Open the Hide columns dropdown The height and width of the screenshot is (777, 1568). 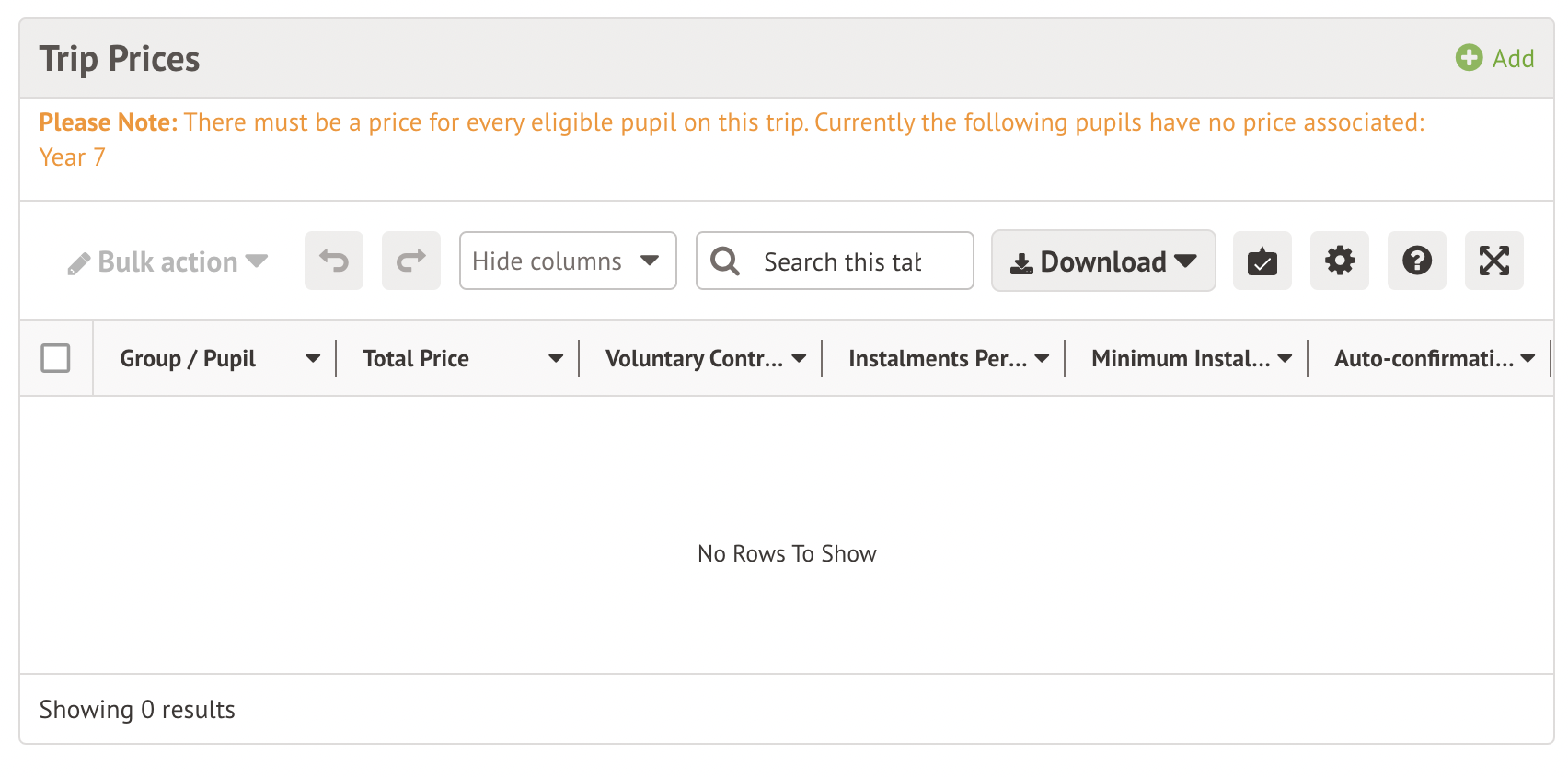tap(567, 261)
